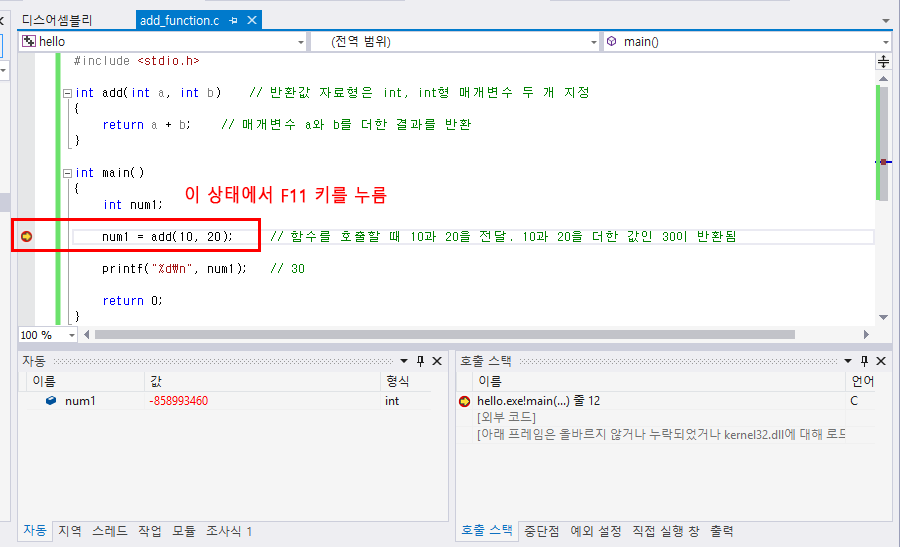Click the horizontal scrollbar left arrow
Image resolution: width=900 pixels, height=547 pixels.
pyautogui.click(x=87, y=335)
